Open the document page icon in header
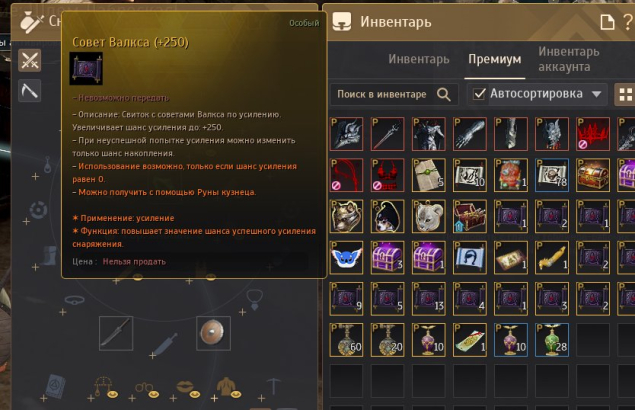 (607, 22)
